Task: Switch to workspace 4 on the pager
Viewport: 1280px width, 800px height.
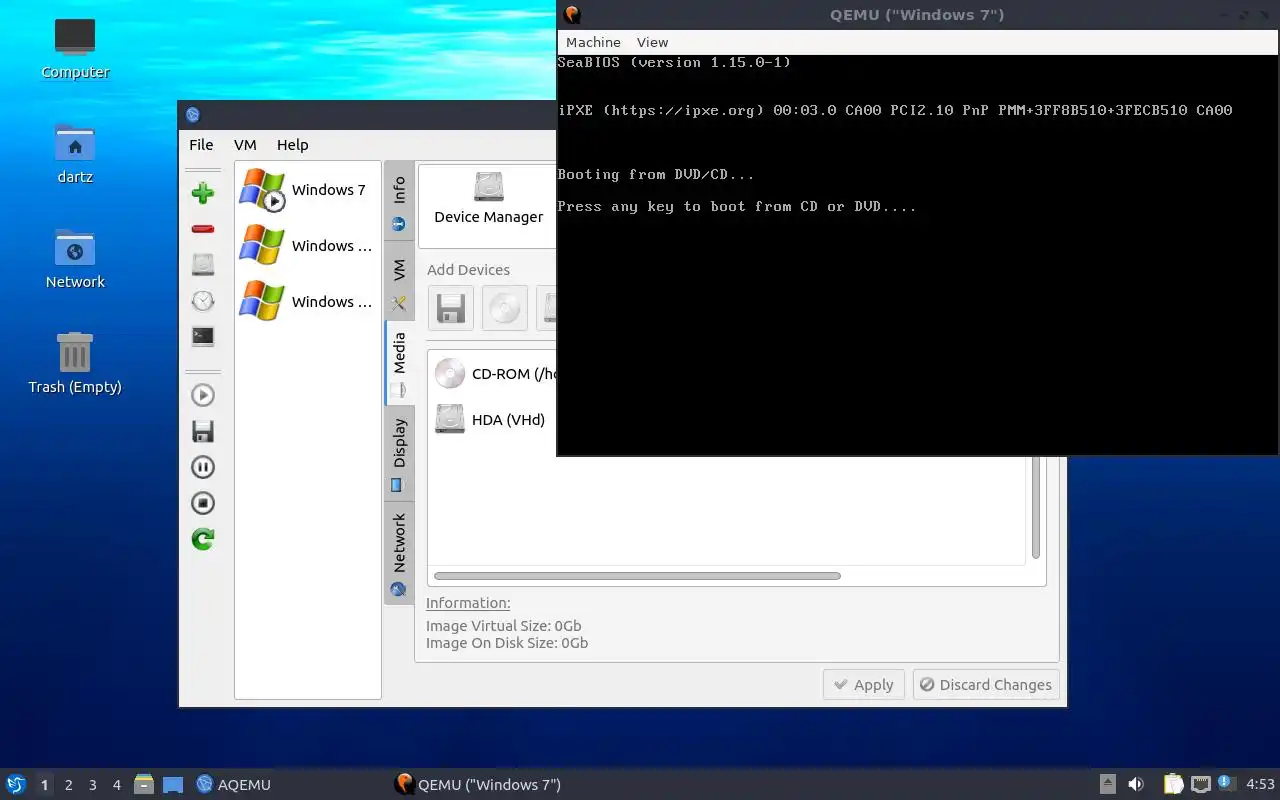Action: click(x=116, y=785)
